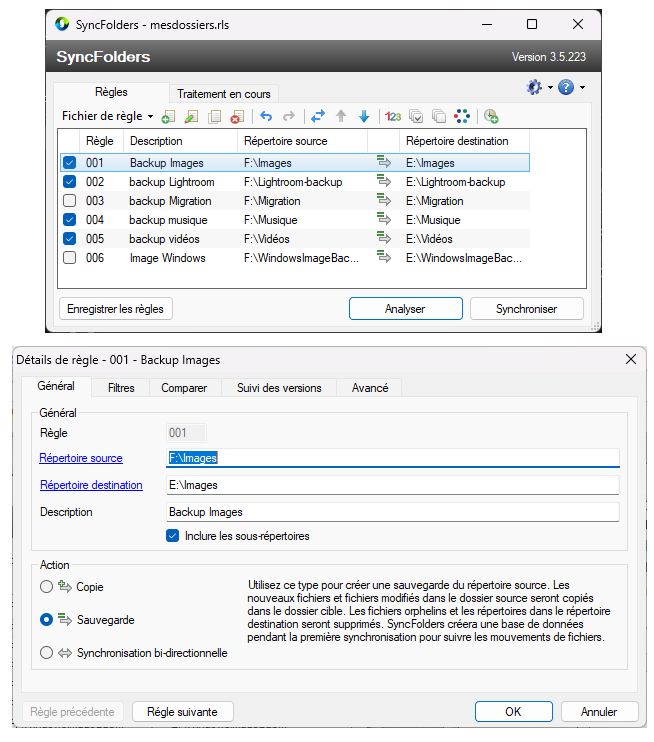The width and height of the screenshot is (654, 742).
Task: Click the source directory field F:\Images
Action: click(393, 458)
